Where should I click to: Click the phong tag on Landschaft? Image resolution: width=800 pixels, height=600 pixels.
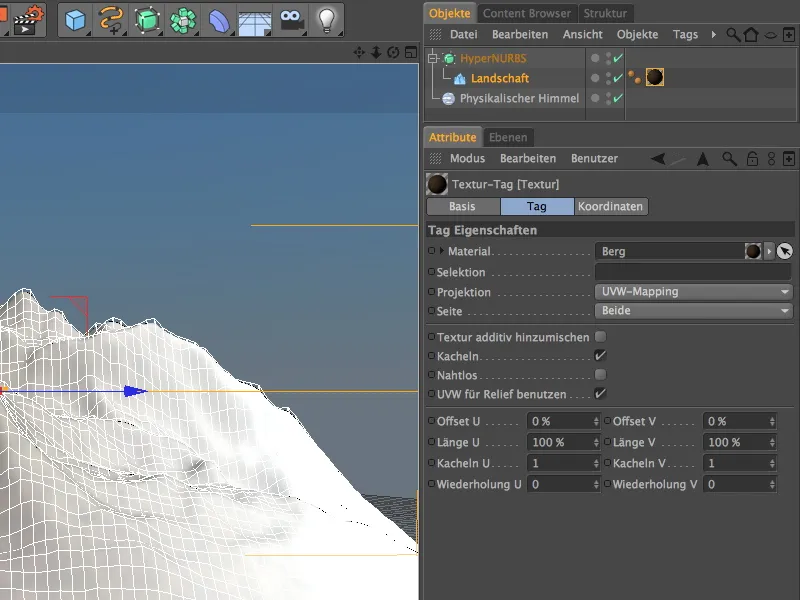click(634, 77)
